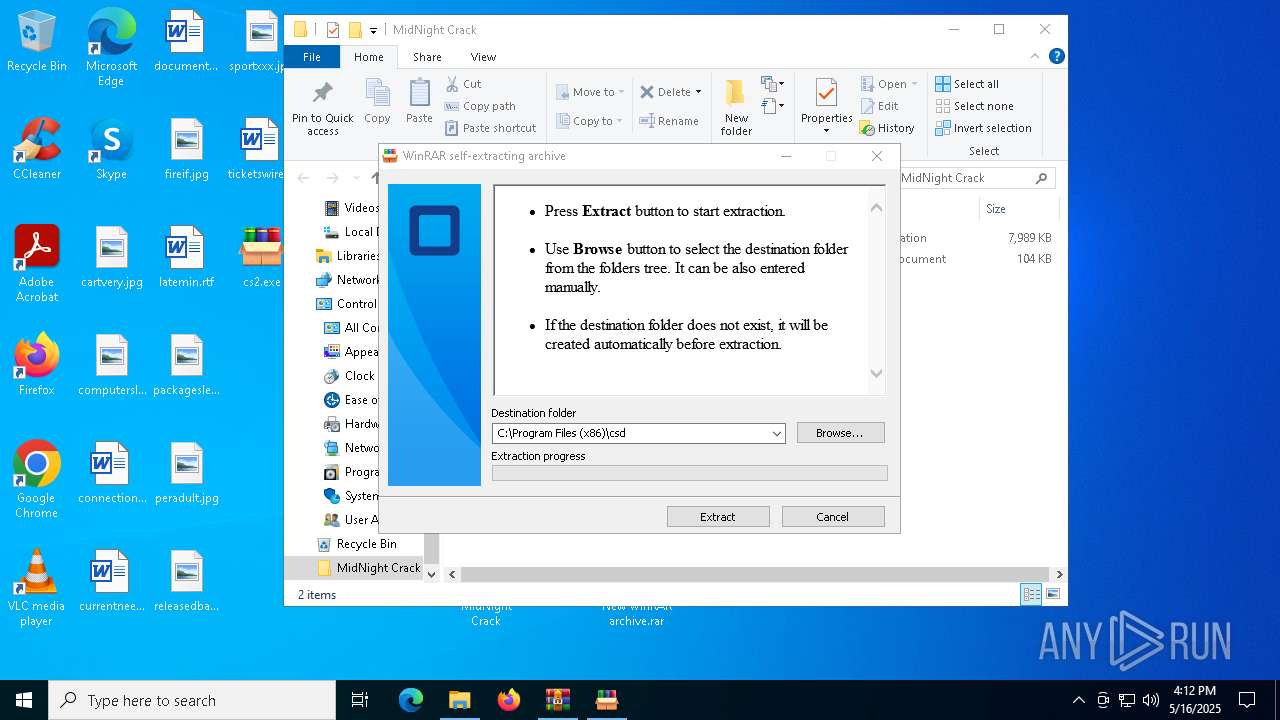Click the Paste icon in ribbon

[419, 102]
